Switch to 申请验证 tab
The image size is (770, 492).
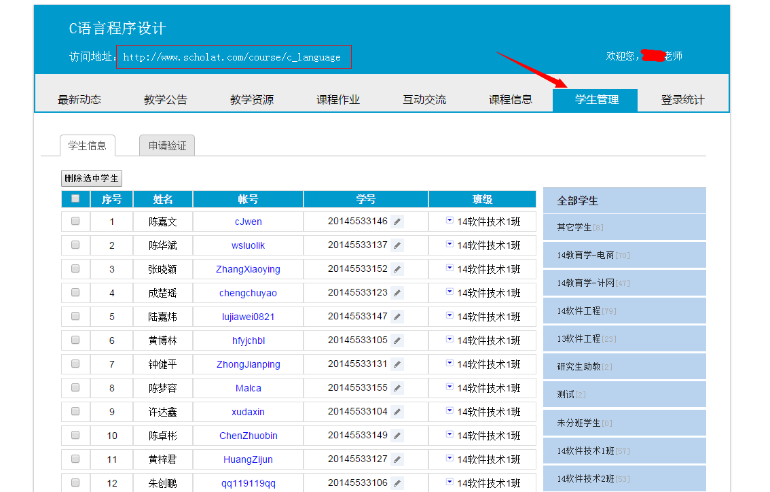(x=167, y=146)
